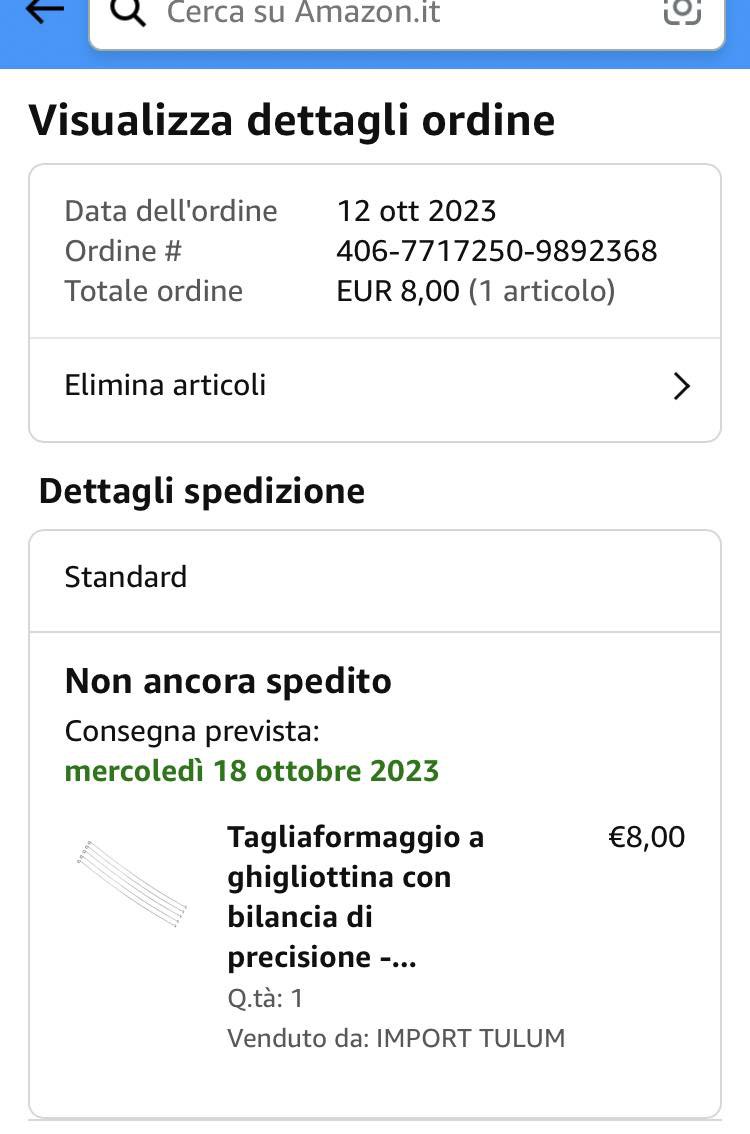Open the camera lens scan icon

pyautogui.click(x=682, y=10)
